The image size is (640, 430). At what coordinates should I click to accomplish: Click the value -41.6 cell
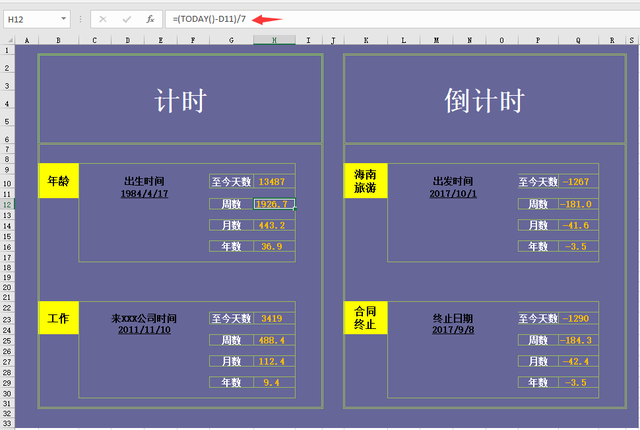point(578,225)
